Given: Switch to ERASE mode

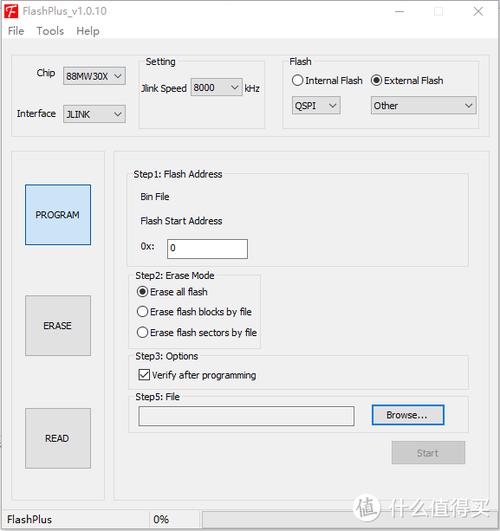Looking at the screenshot, I should tap(58, 326).
